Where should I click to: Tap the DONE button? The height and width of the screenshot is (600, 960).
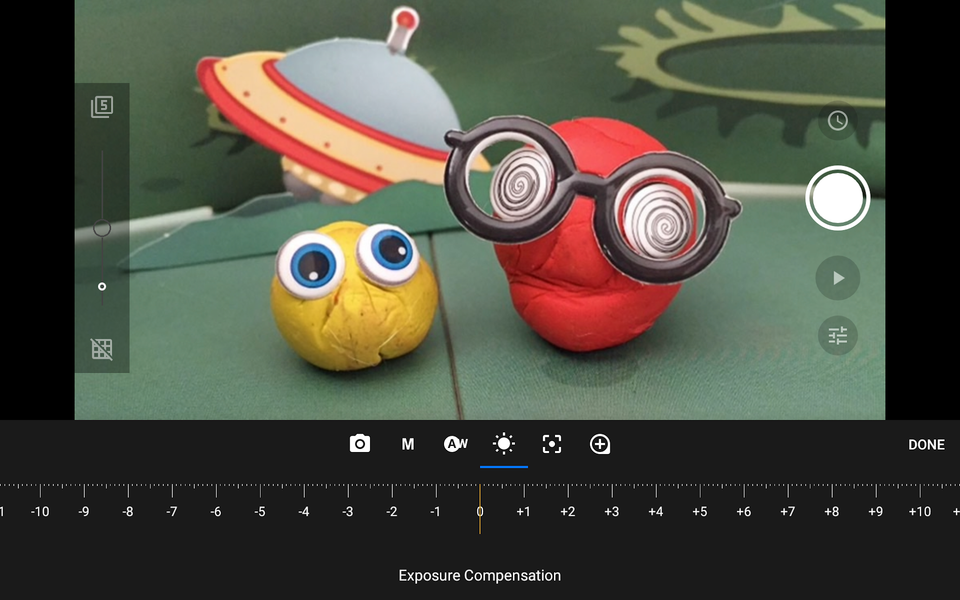click(926, 445)
